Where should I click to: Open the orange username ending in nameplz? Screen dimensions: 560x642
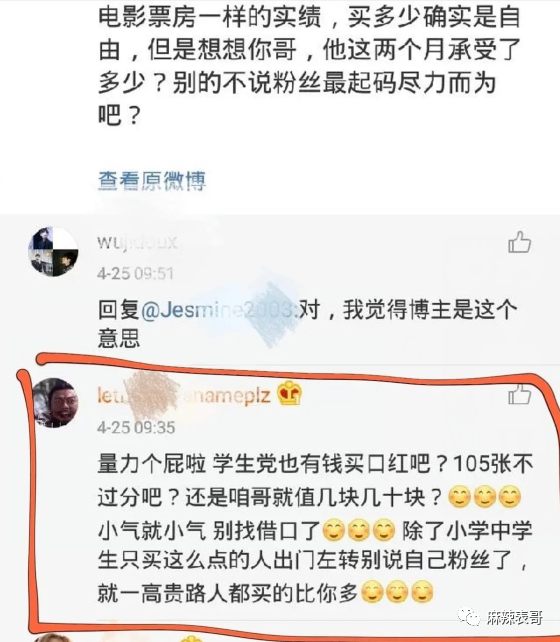pyautogui.click(x=184, y=396)
